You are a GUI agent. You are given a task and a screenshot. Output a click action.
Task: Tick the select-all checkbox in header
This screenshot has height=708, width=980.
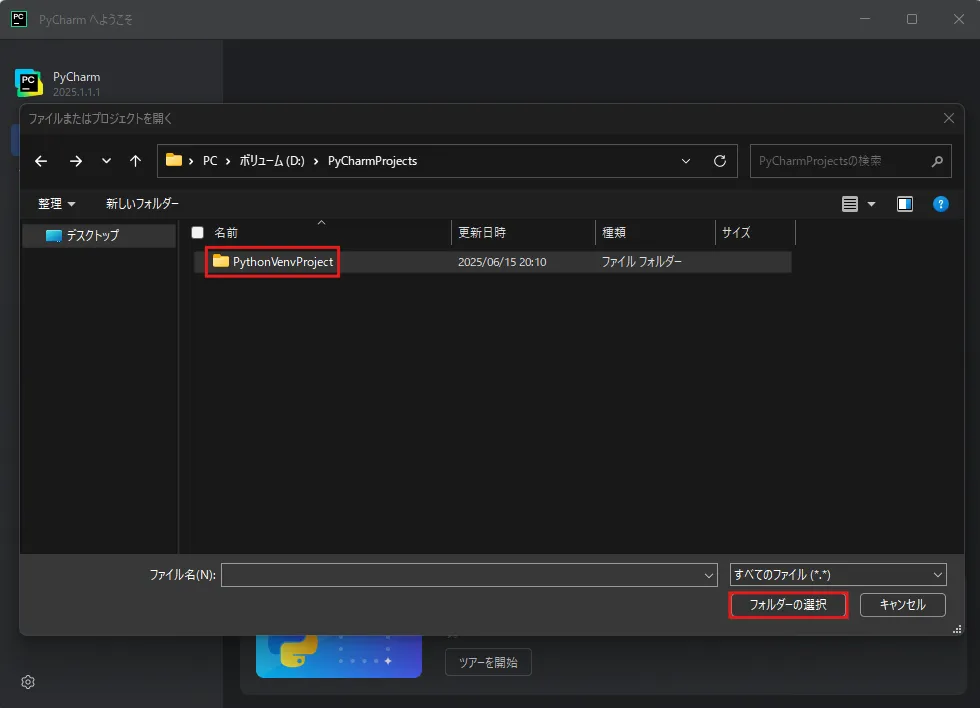click(x=198, y=232)
